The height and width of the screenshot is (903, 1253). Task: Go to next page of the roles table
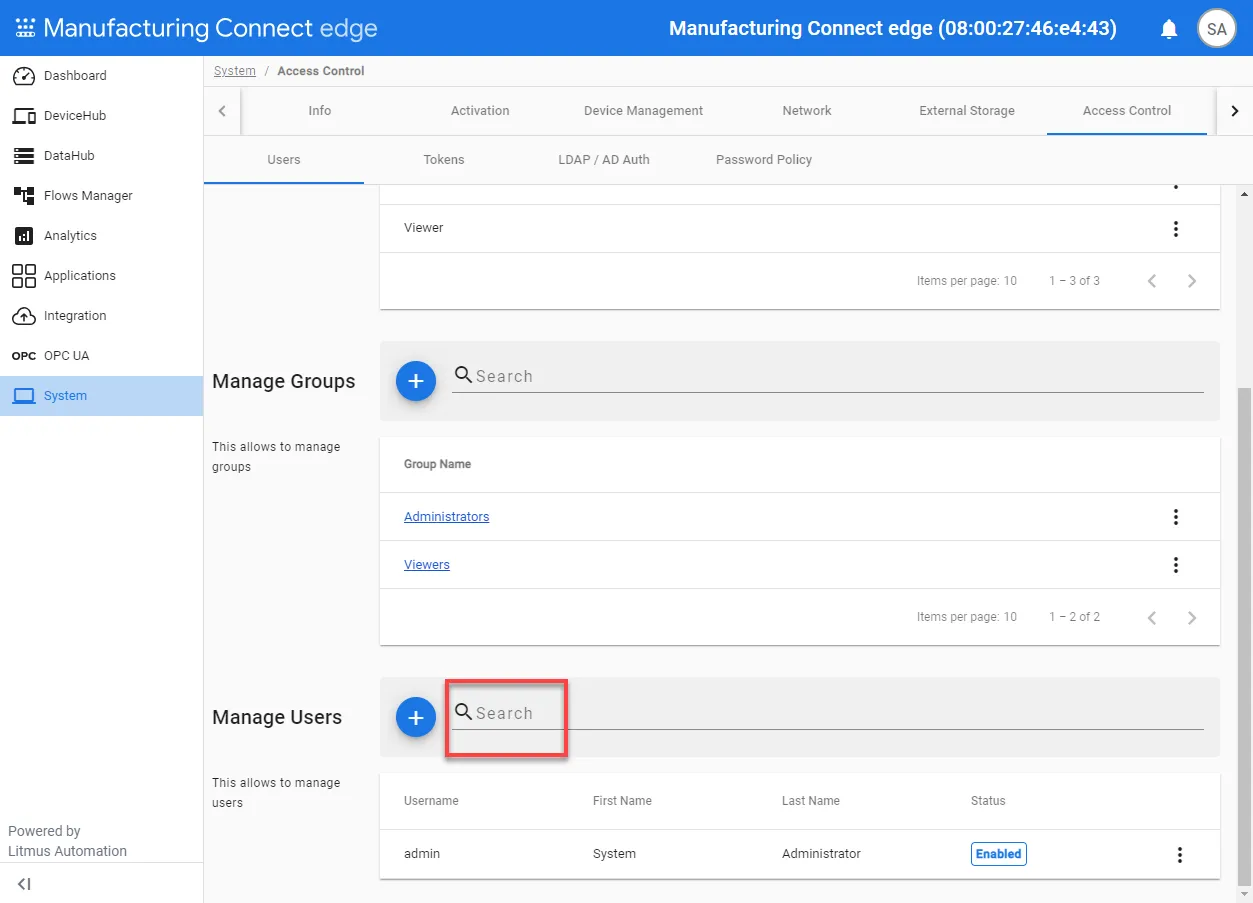(1192, 281)
